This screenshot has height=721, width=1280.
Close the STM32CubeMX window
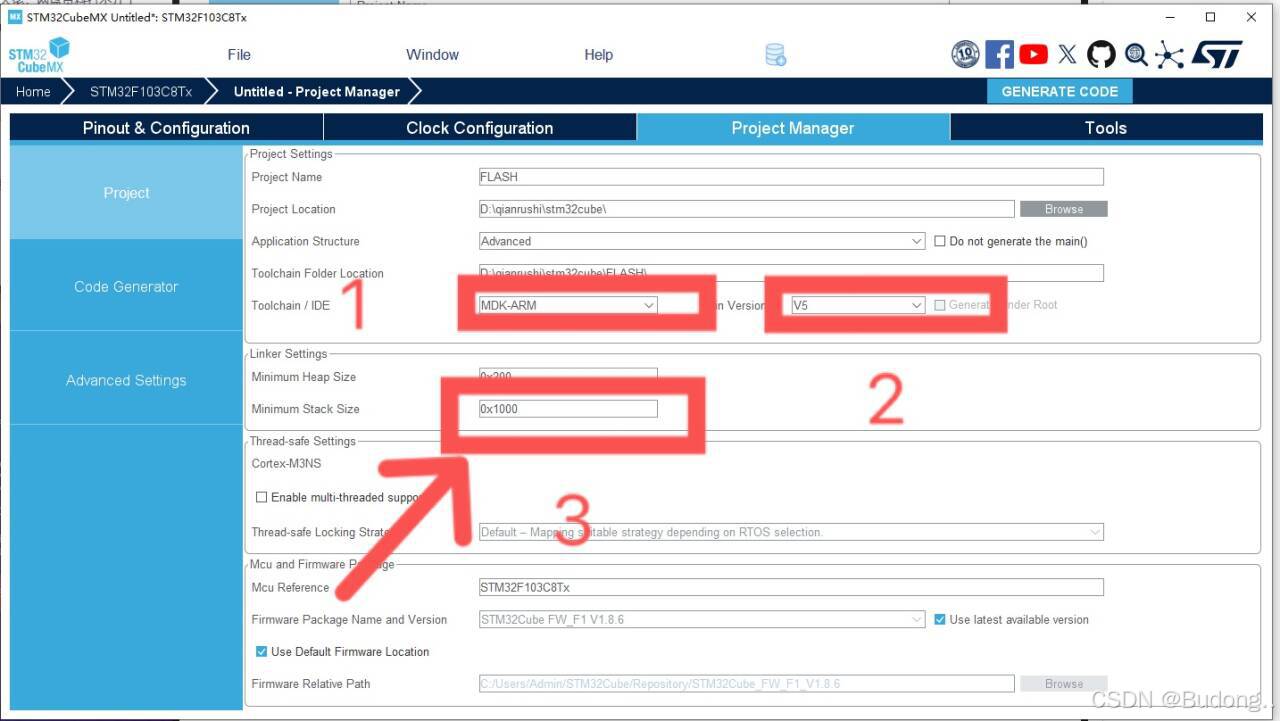point(1251,17)
